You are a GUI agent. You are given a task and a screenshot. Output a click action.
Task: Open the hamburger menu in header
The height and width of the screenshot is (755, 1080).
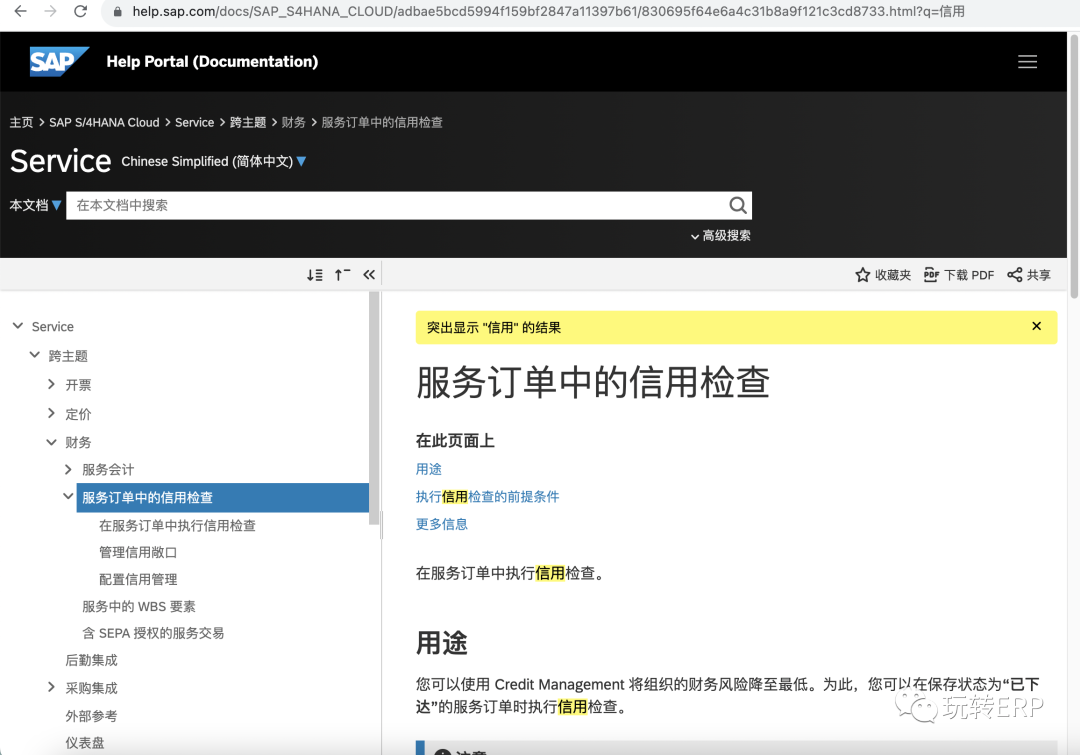pos(1027,61)
